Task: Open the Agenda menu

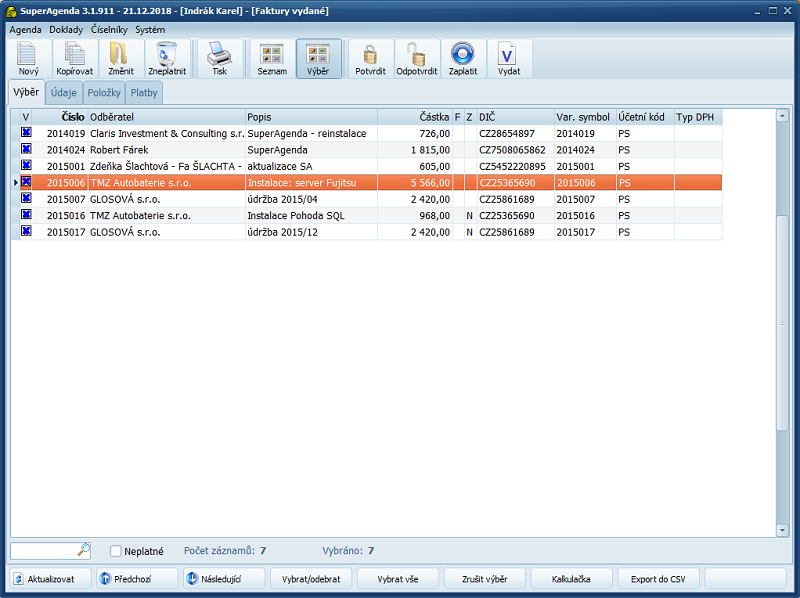Action: (x=25, y=30)
